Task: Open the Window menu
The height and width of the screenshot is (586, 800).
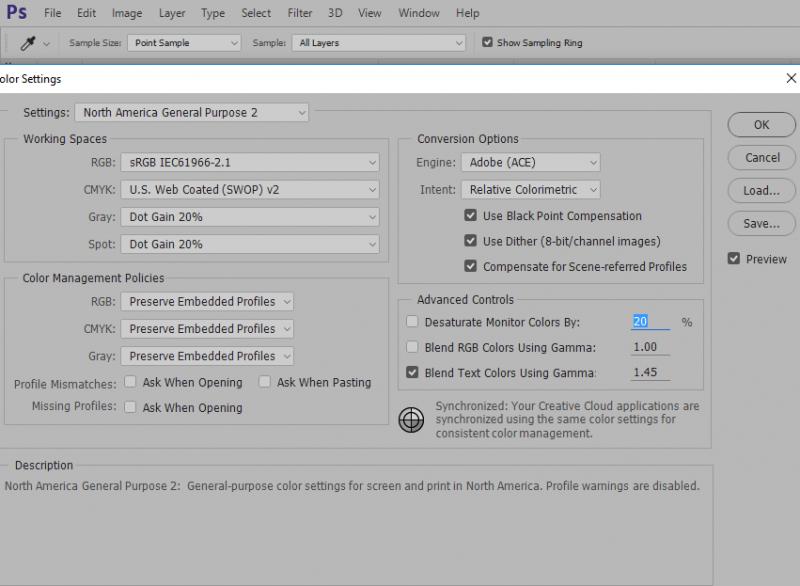Action: (x=419, y=13)
